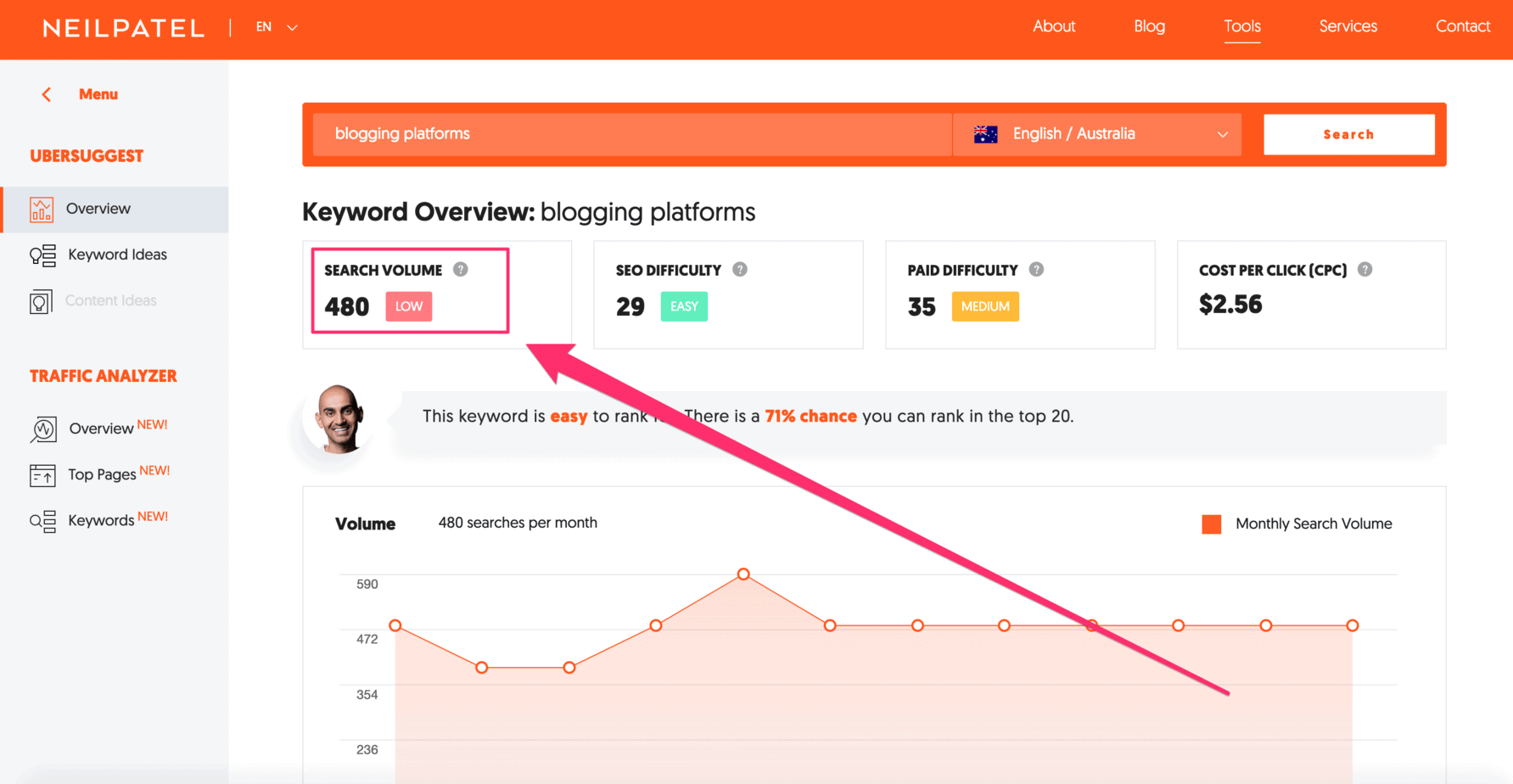Screen dimensions: 1513x784
Task: Open Keyword Ideas from the sidebar
Action: 41,255
